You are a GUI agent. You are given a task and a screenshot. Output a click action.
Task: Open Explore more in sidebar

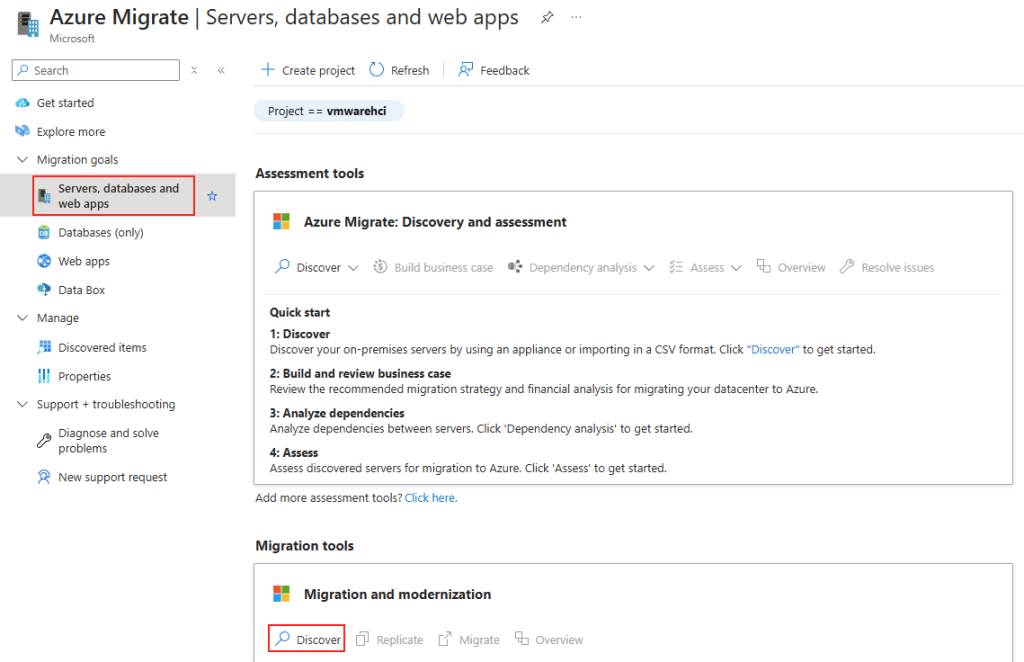pos(71,132)
